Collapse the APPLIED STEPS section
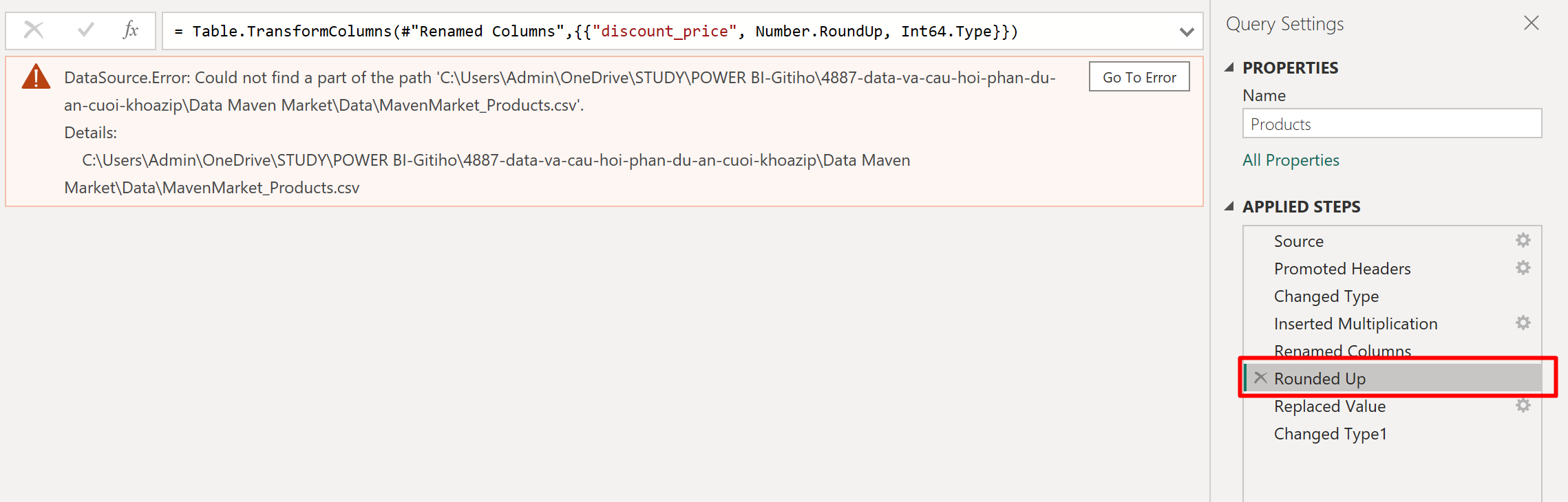 pos(1229,206)
